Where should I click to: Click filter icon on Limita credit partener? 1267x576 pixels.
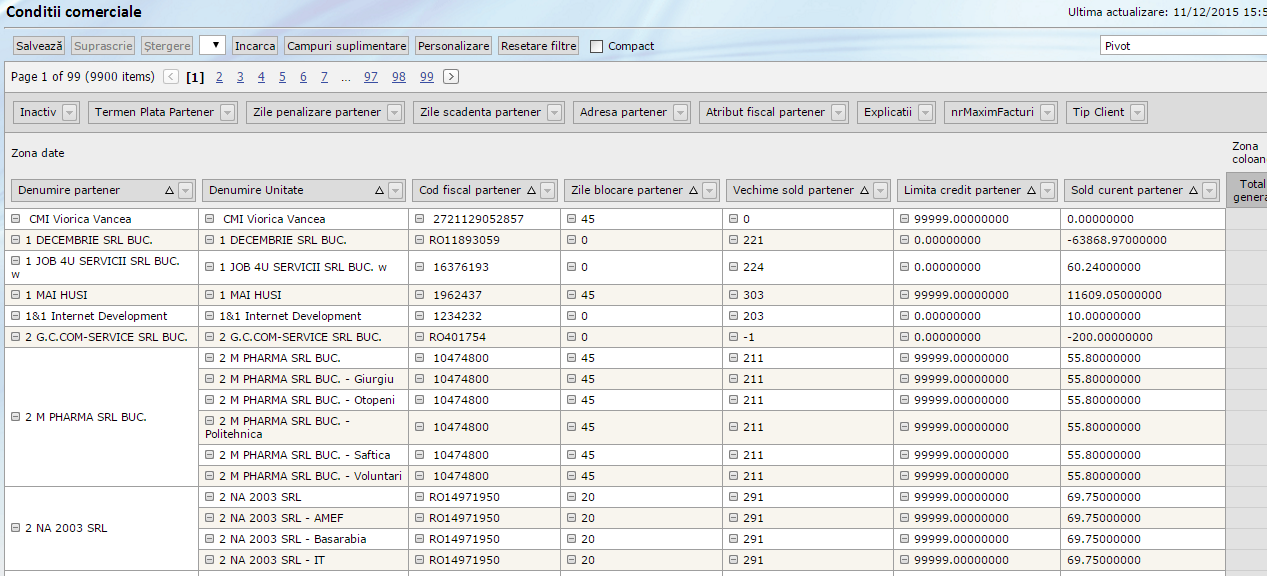pyautogui.click(x=1047, y=191)
